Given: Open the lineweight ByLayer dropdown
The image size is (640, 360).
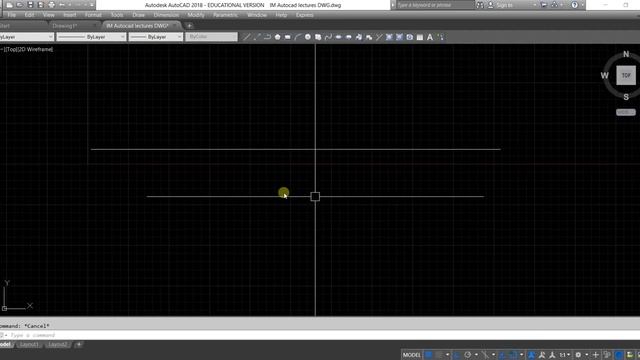Looking at the screenshot, I should 156,37.
